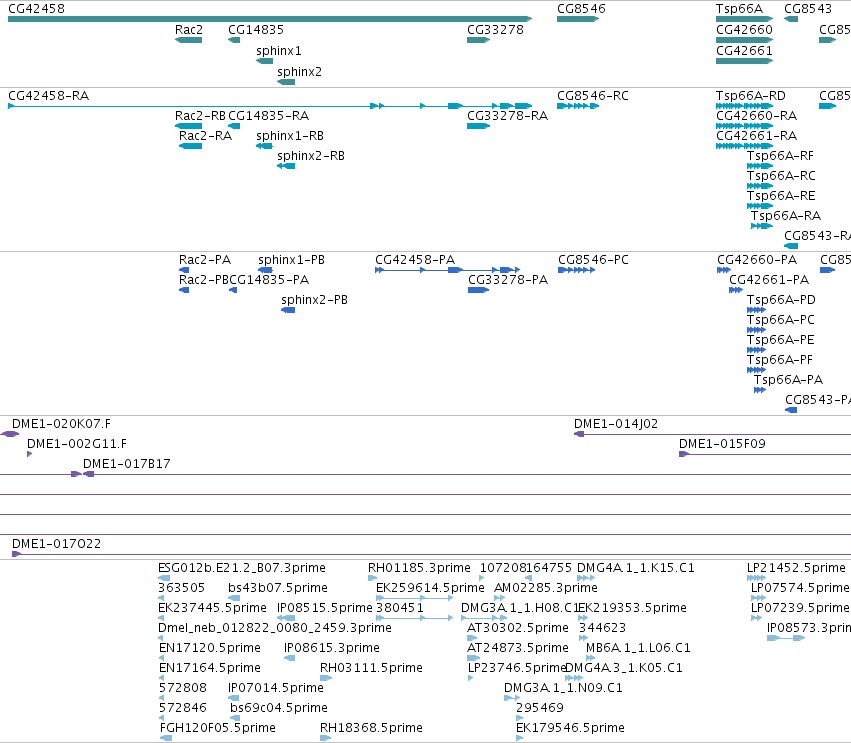This screenshot has width=851, height=743.
Task: Choose transcript label Rac2-RA
Action: point(205,136)
